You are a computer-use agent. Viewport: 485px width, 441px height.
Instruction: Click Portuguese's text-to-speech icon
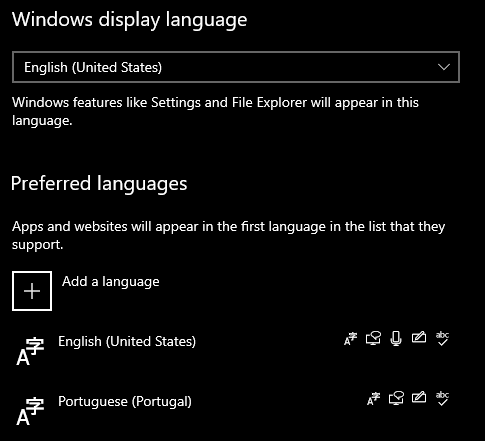point(396,398)
